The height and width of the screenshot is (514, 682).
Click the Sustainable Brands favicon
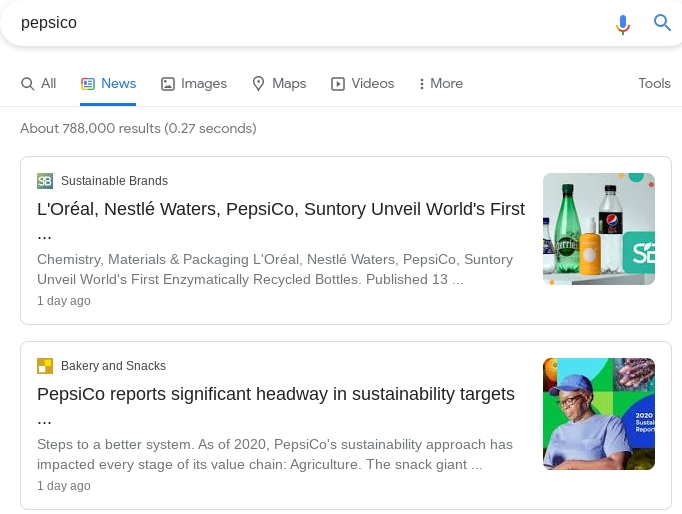[45, 181]
